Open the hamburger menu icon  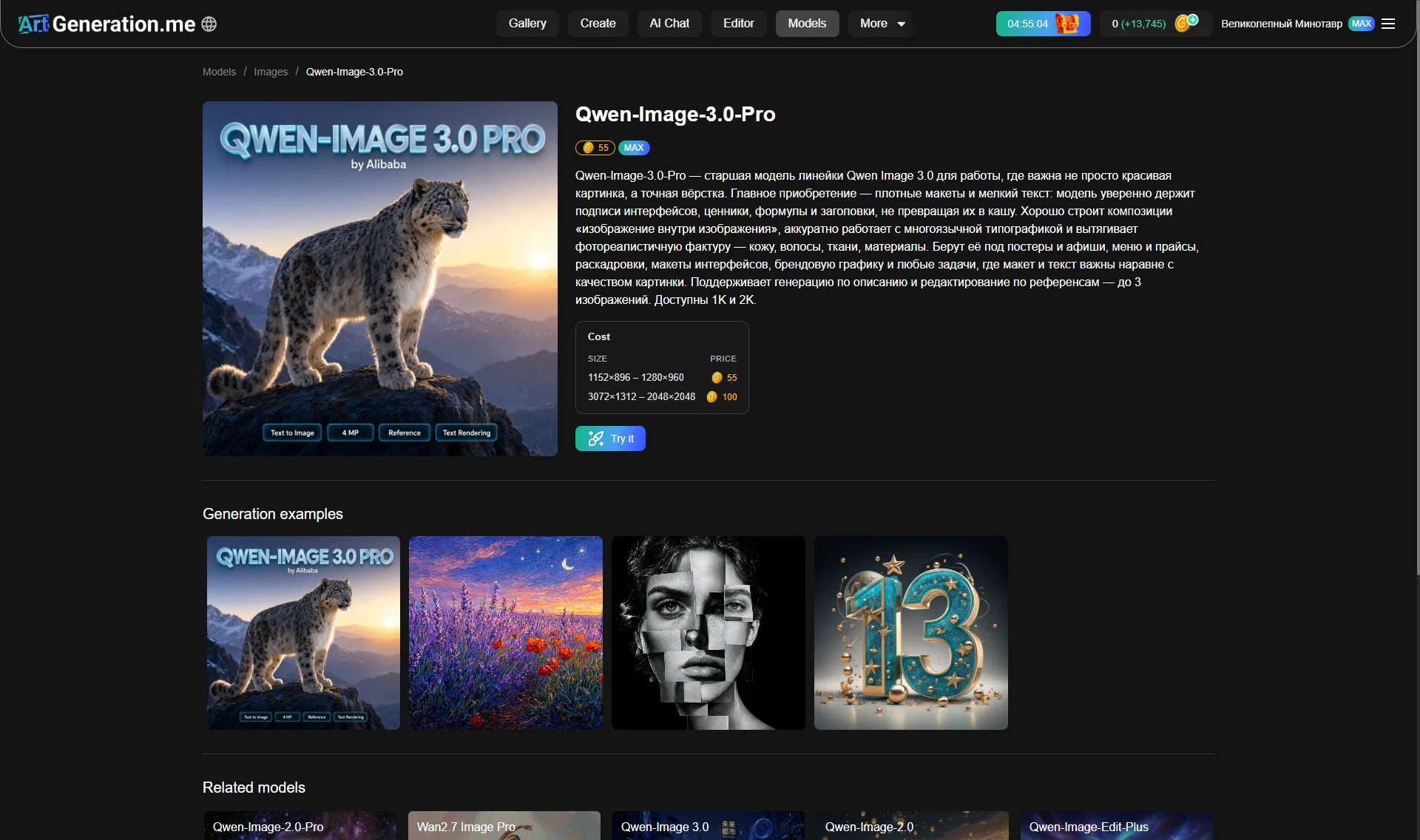tap(1388, 24)
